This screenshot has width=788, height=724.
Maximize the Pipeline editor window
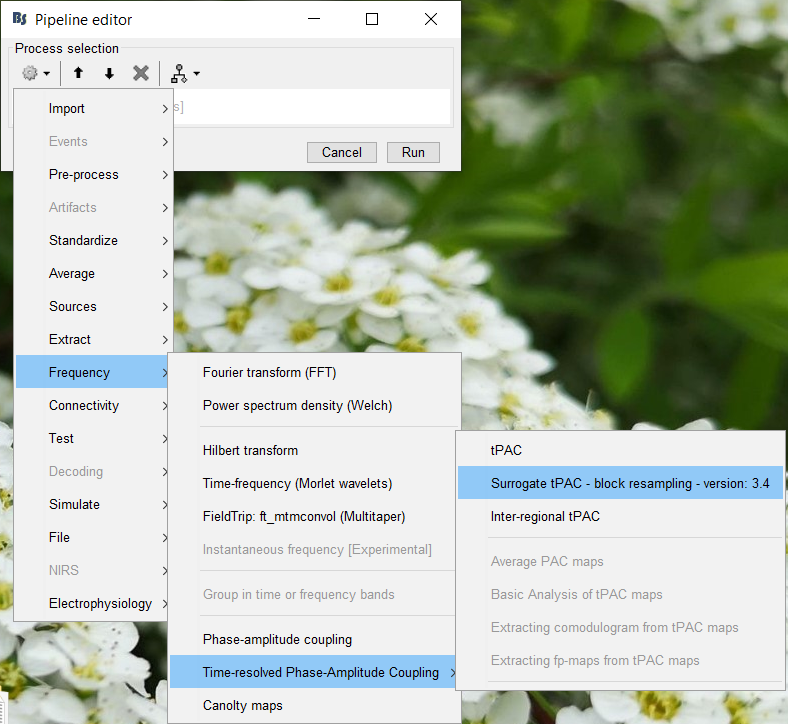tap(372, 19)
